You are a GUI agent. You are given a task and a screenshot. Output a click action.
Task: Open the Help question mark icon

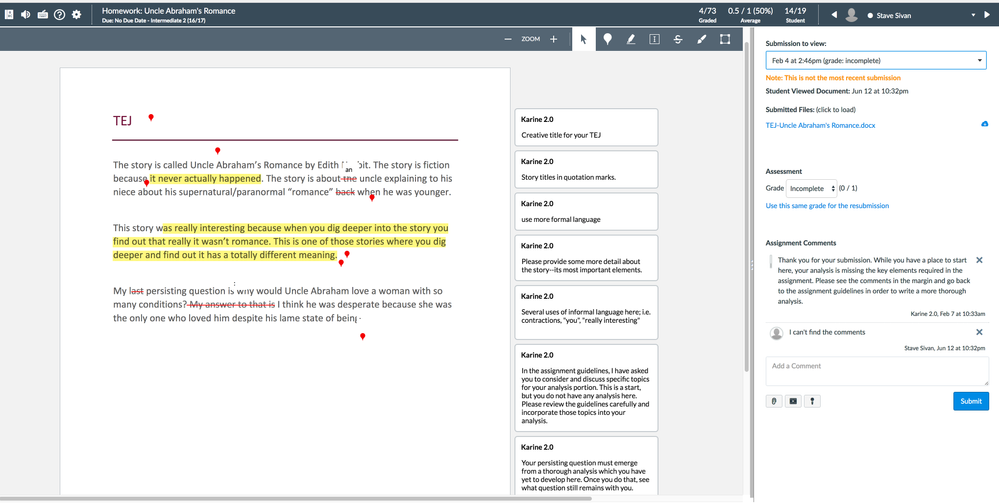(x=59, y=14)
